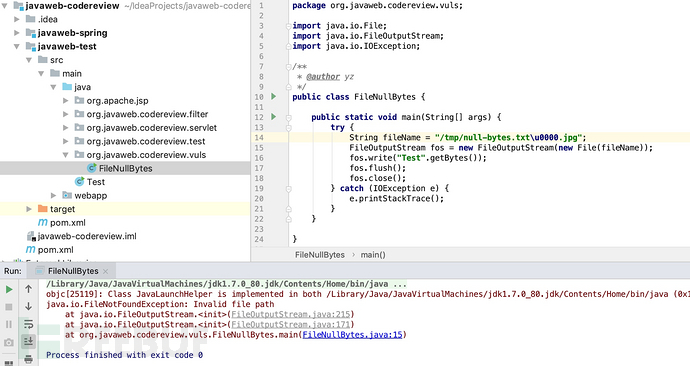Screen dimensions: 690x366
Task: Collapse the javaweb-codereview project root
Action: click(x=5, y=6)
